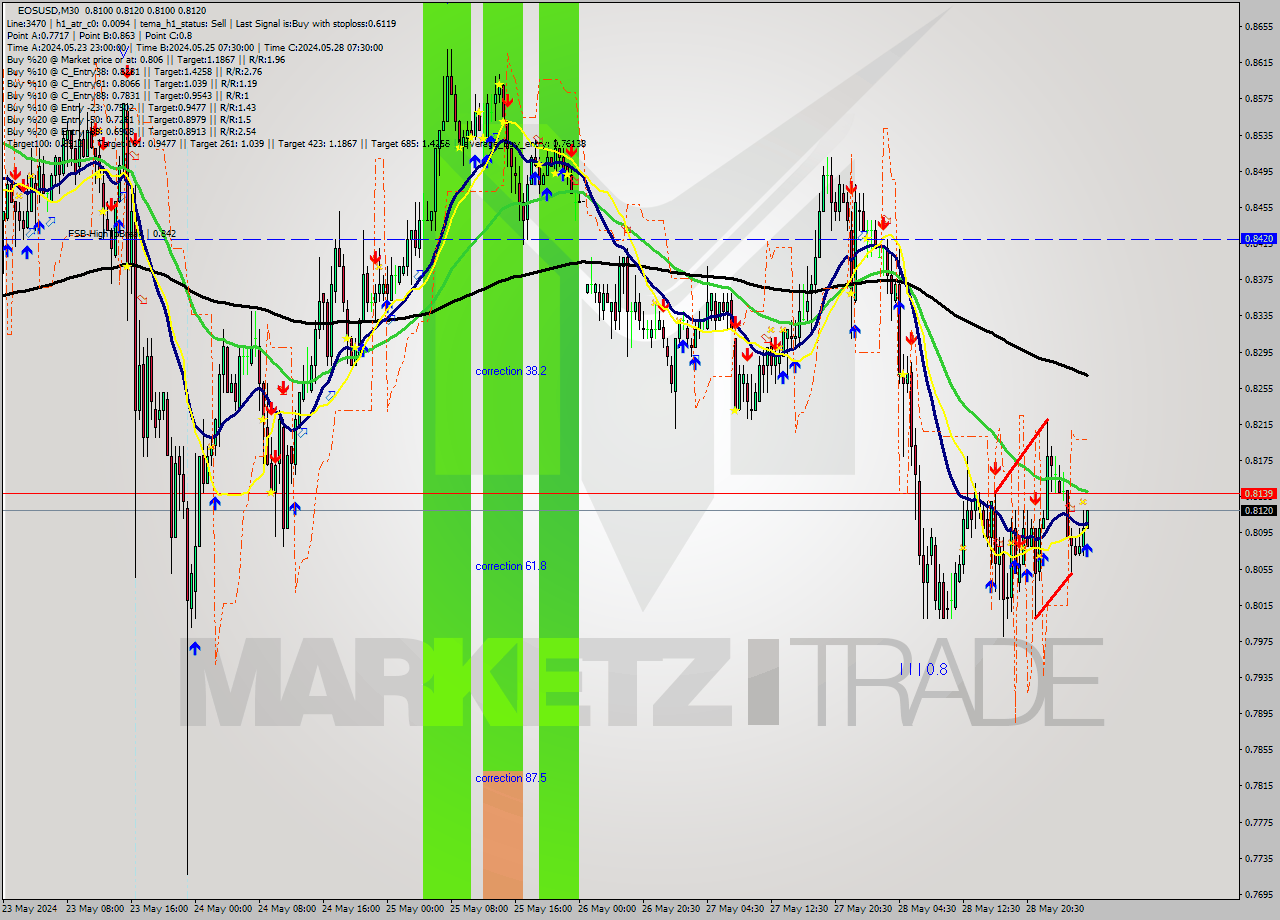1280x920 pixels.
Task: Click the 0.8655 price scale label
Action: [x=1258, y=27]
